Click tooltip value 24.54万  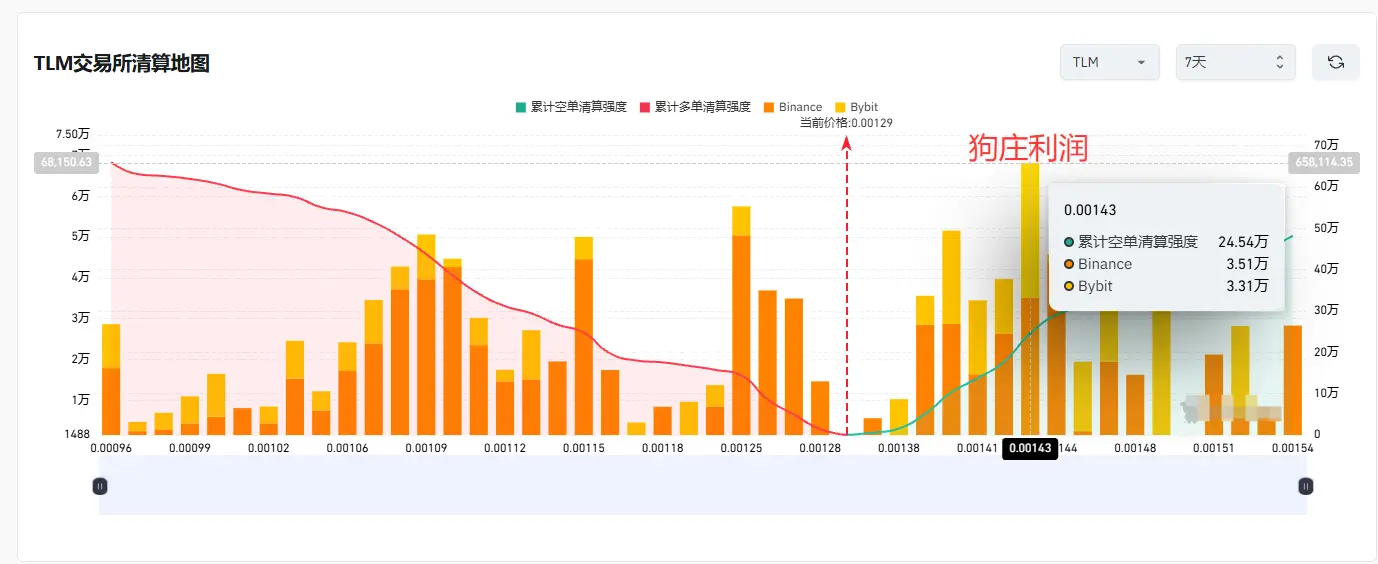[1243, 242]
